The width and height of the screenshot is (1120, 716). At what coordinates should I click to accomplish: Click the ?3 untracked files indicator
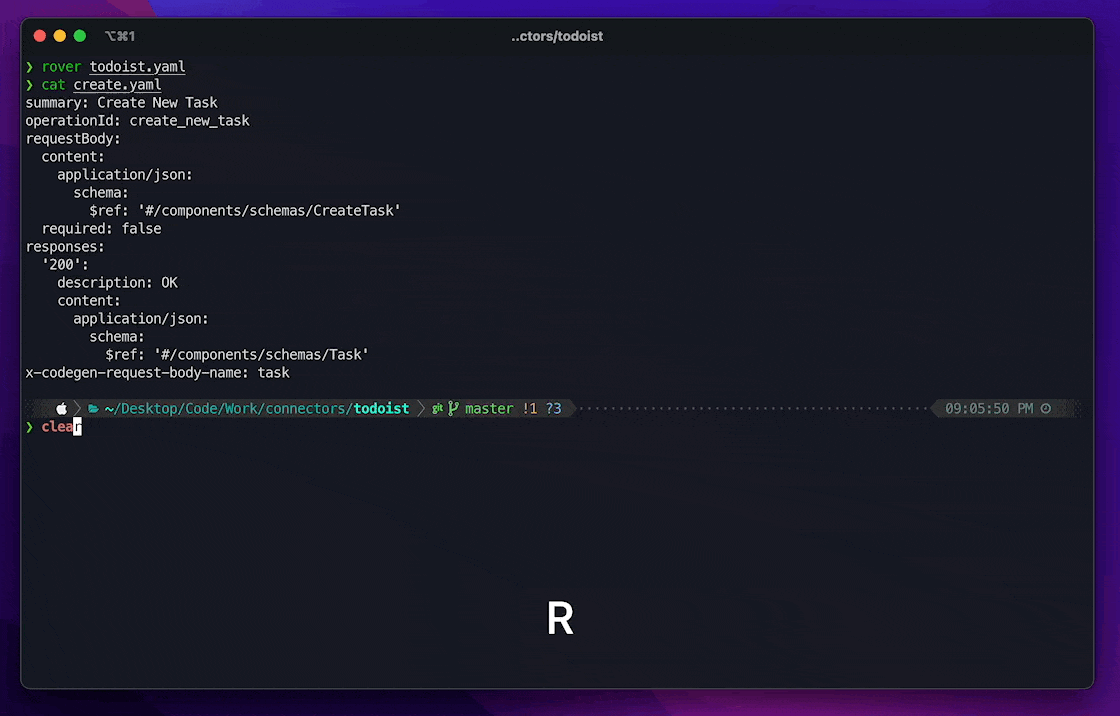pos(554,409)
